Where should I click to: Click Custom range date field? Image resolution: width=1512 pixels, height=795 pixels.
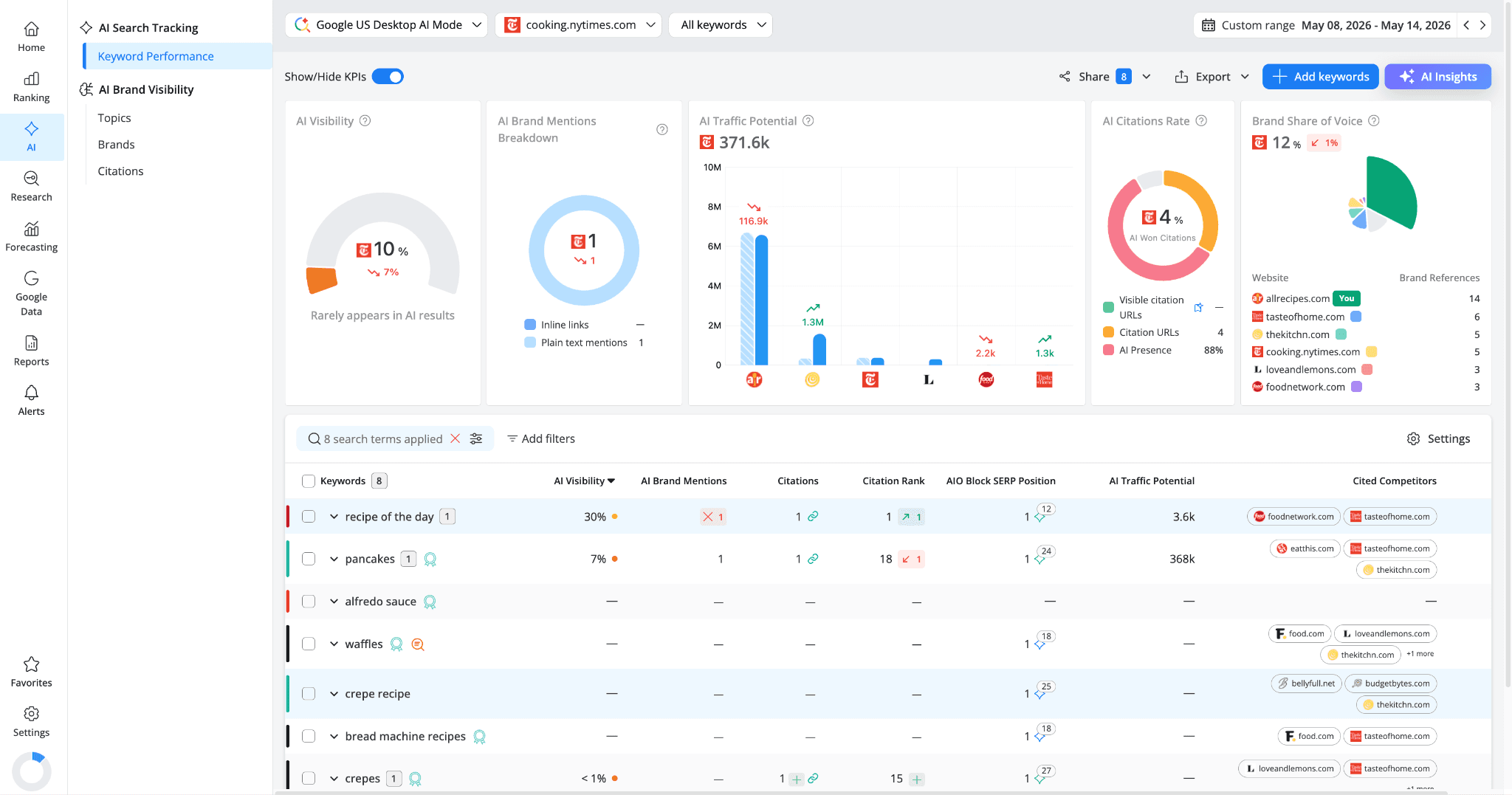coord(1326,25)
